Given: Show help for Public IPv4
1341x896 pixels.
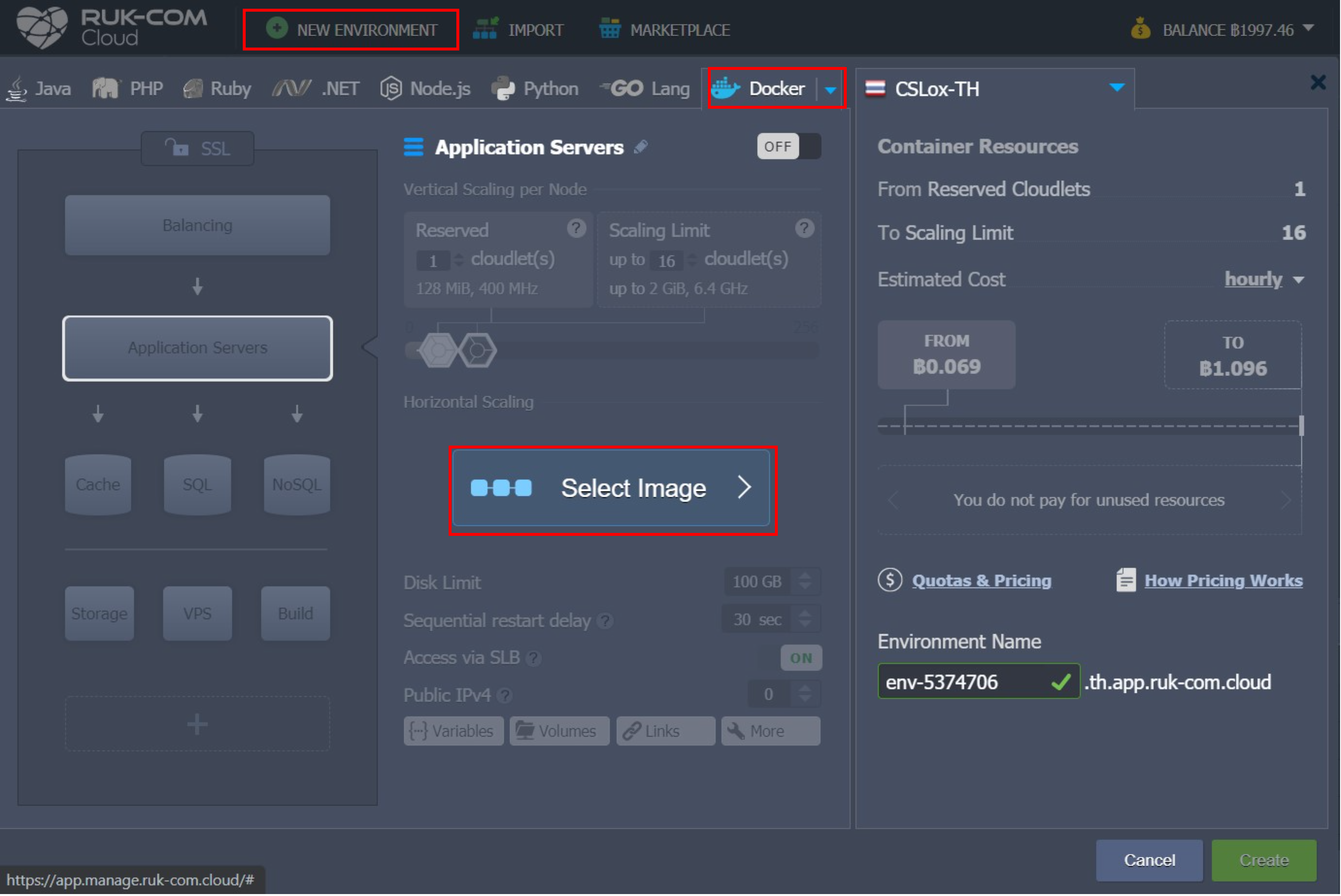Looking at the screenshot, I should coord(504,695).
